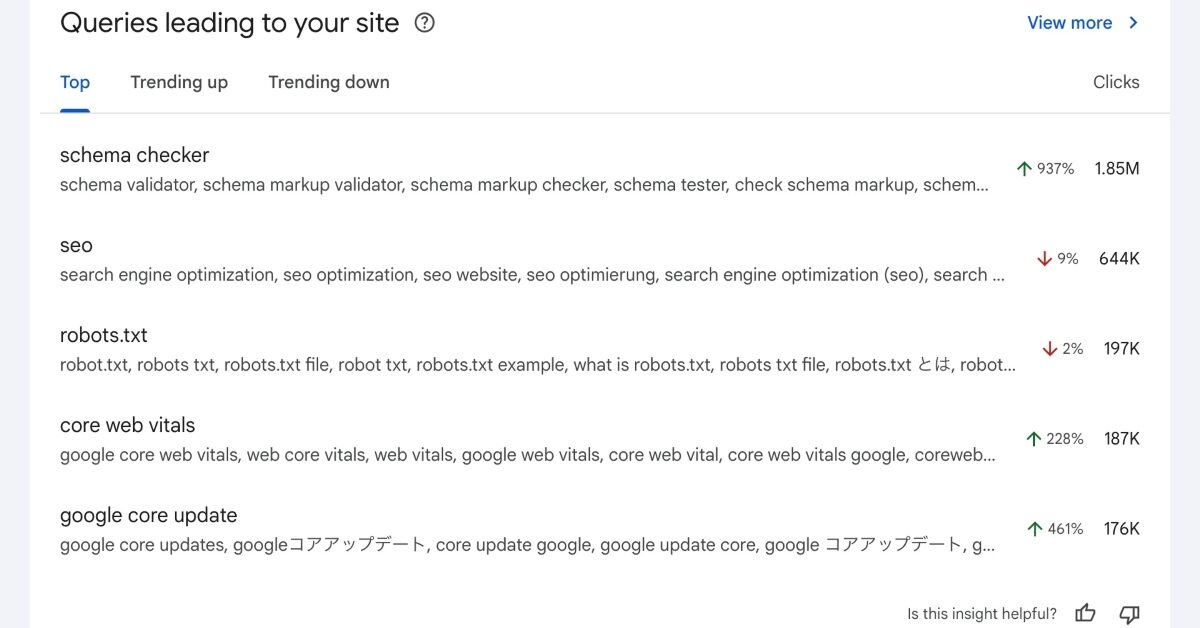Click the red down arrow for robots.txt
This screenshot has height=628, width=1200.
pos(1049,348)
